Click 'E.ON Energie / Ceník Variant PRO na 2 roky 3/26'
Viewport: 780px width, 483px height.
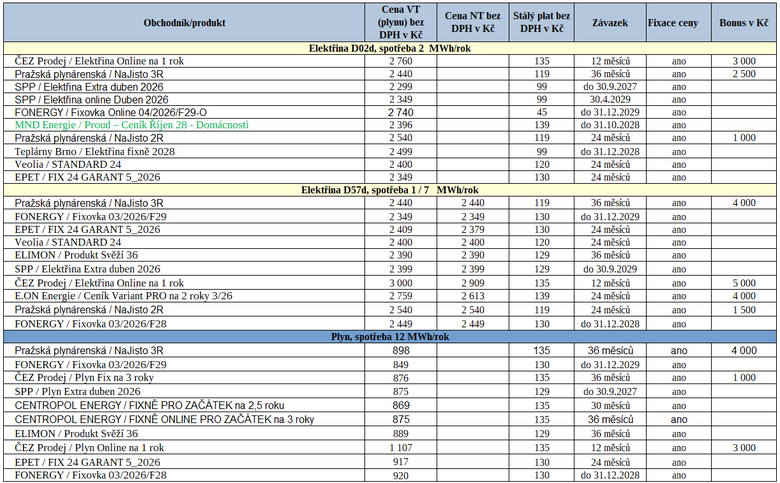[123, 296]
